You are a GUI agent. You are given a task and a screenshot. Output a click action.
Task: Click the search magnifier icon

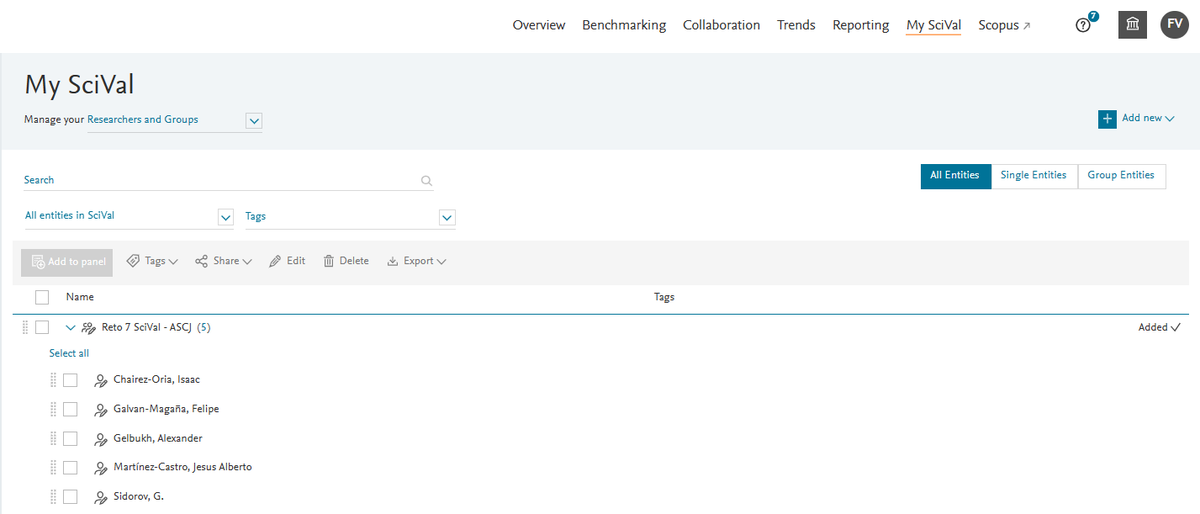[426, 181]
